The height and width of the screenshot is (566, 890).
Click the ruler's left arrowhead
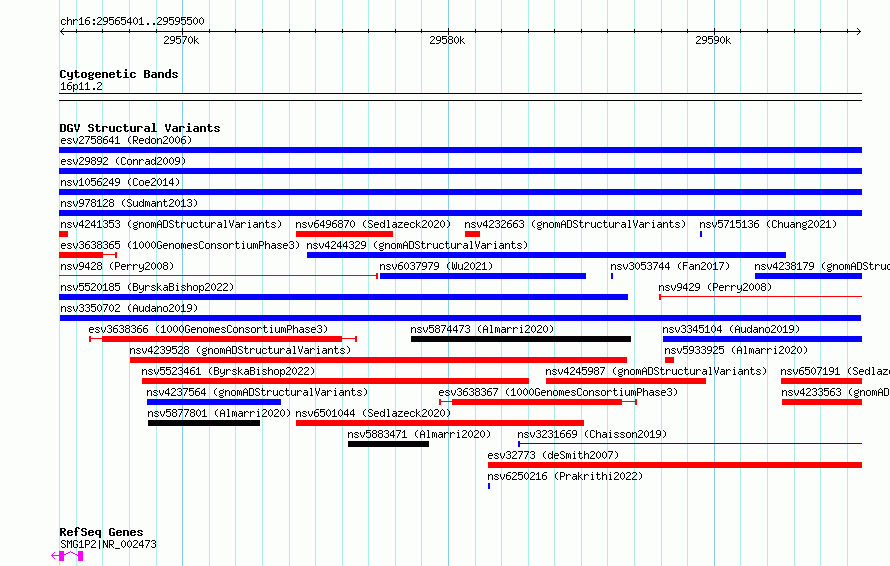tap(62, 32)
